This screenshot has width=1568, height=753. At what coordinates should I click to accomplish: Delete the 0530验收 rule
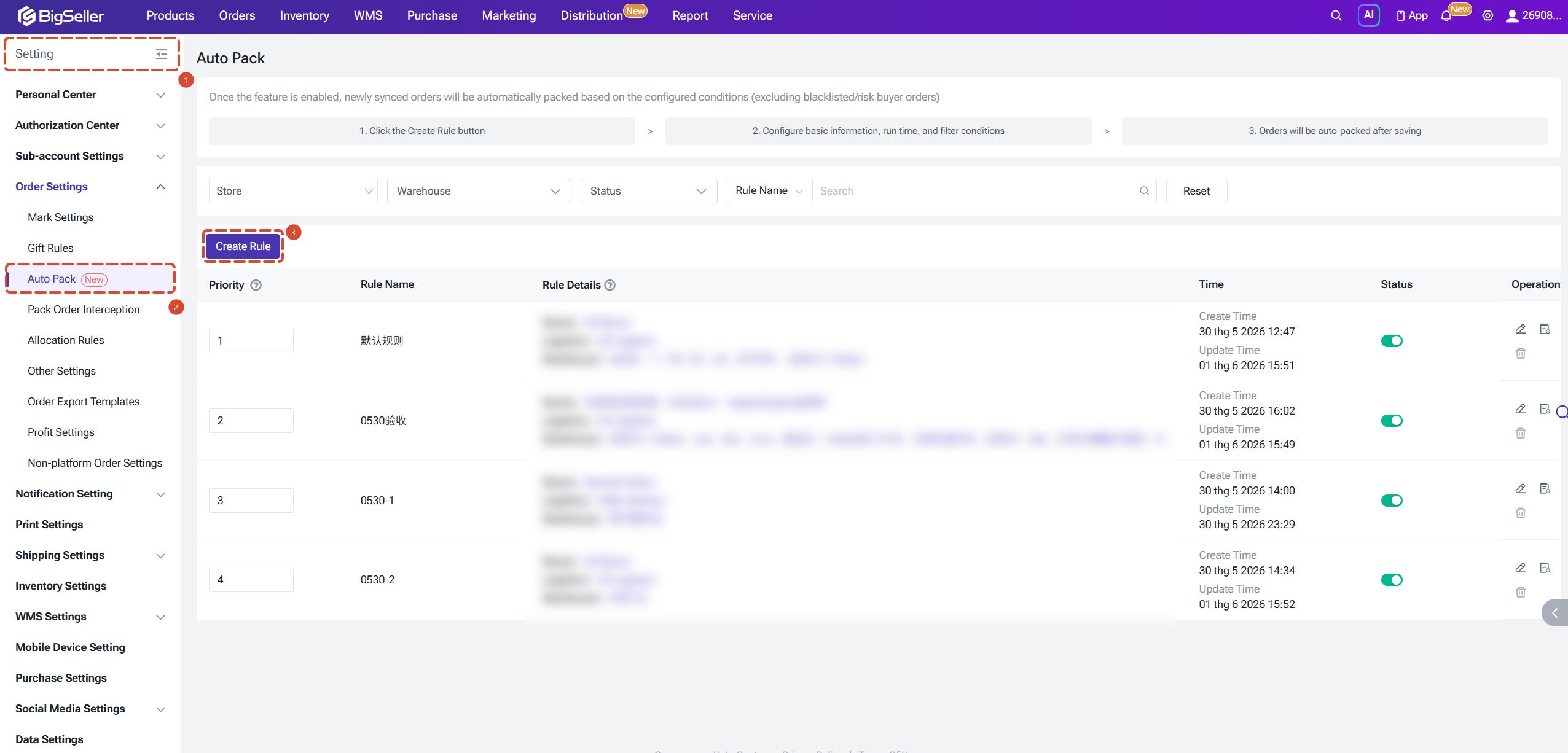pyautogui.click(x=1520, y=433)
